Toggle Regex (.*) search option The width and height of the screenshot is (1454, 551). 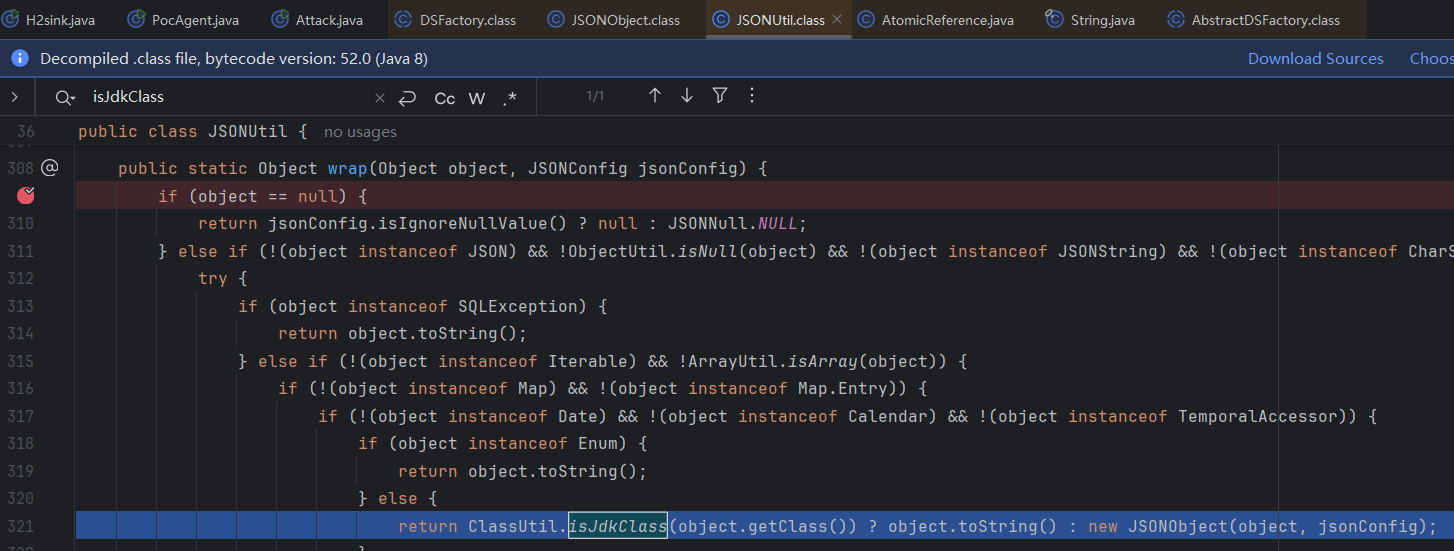[510, 98]
